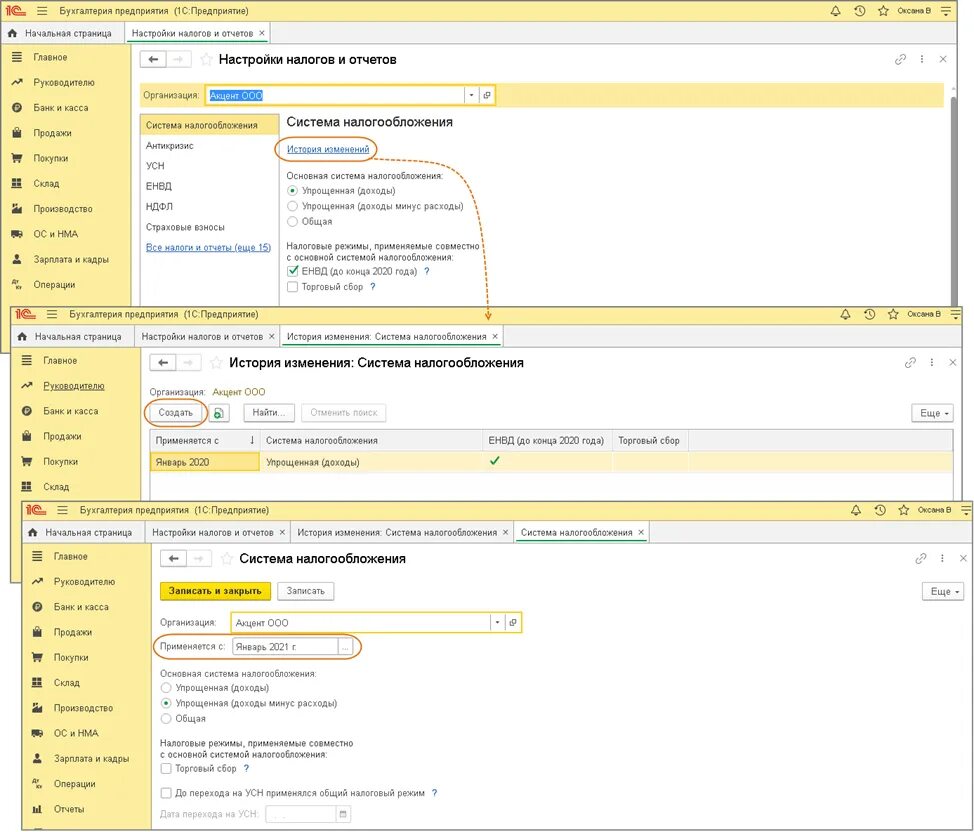This screenshot has height=832, width=974.
Task: Open favorites star in bottom window title bar
Action: click(904, 510)
